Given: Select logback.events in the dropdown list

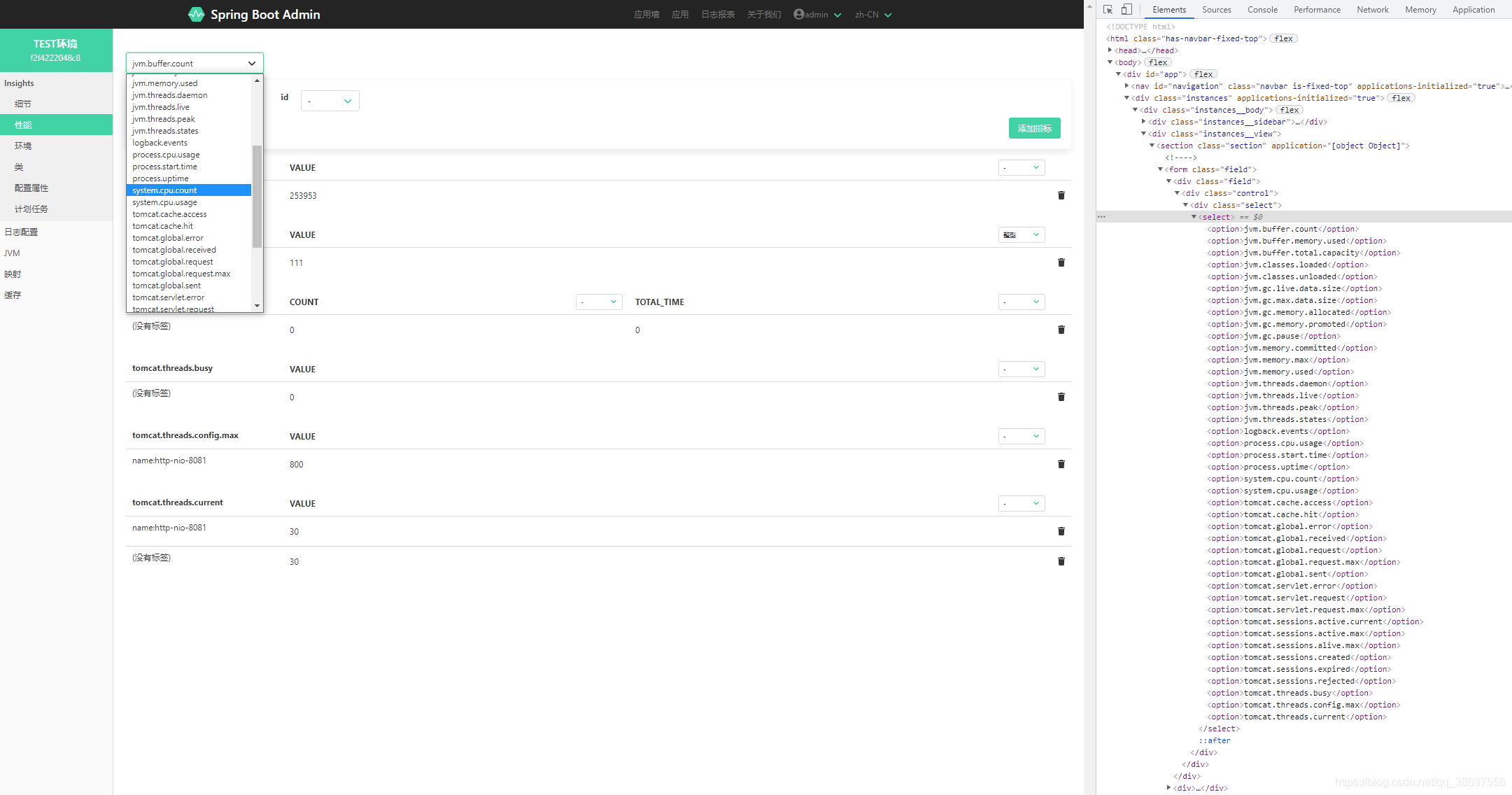Looking at the screenshot, I should coord(189,143).
